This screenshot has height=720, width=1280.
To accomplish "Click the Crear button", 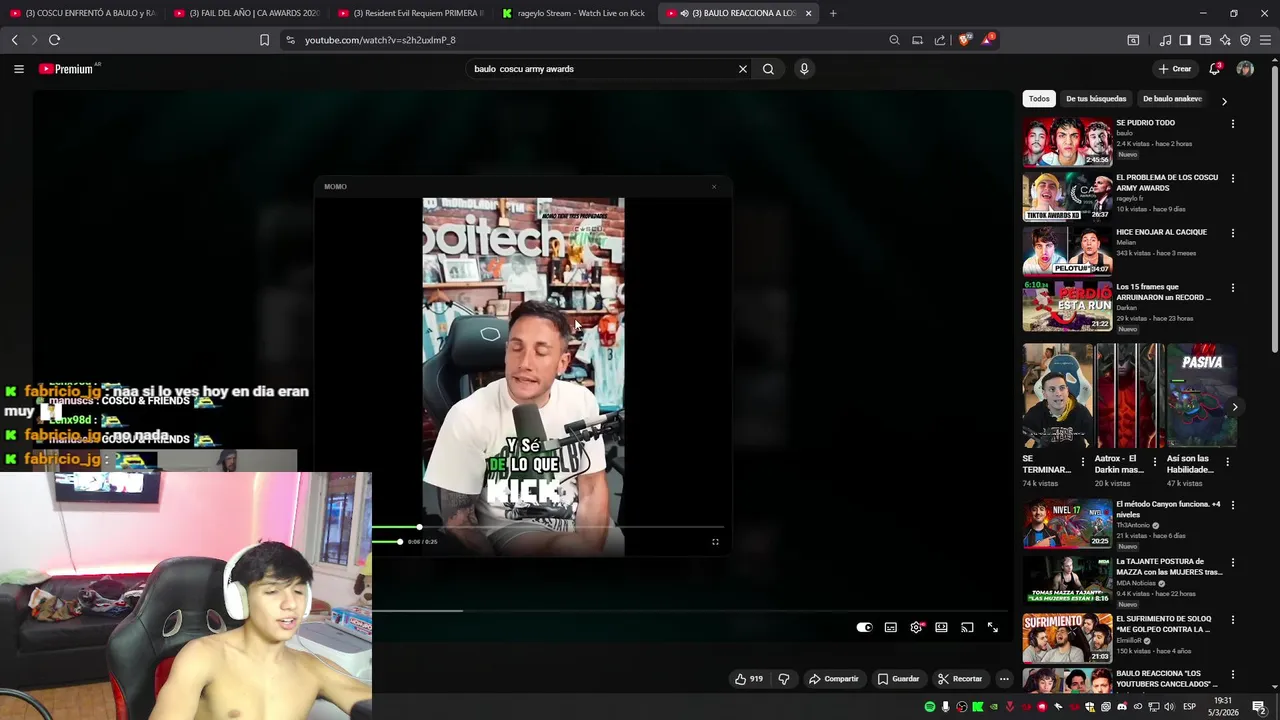I will [x=1175, y=69].
